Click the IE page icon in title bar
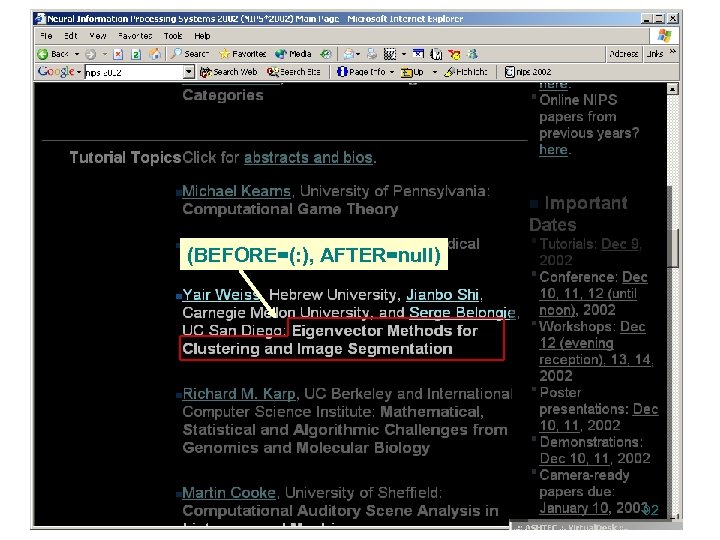The image size is (720, 540). point(40,19)
